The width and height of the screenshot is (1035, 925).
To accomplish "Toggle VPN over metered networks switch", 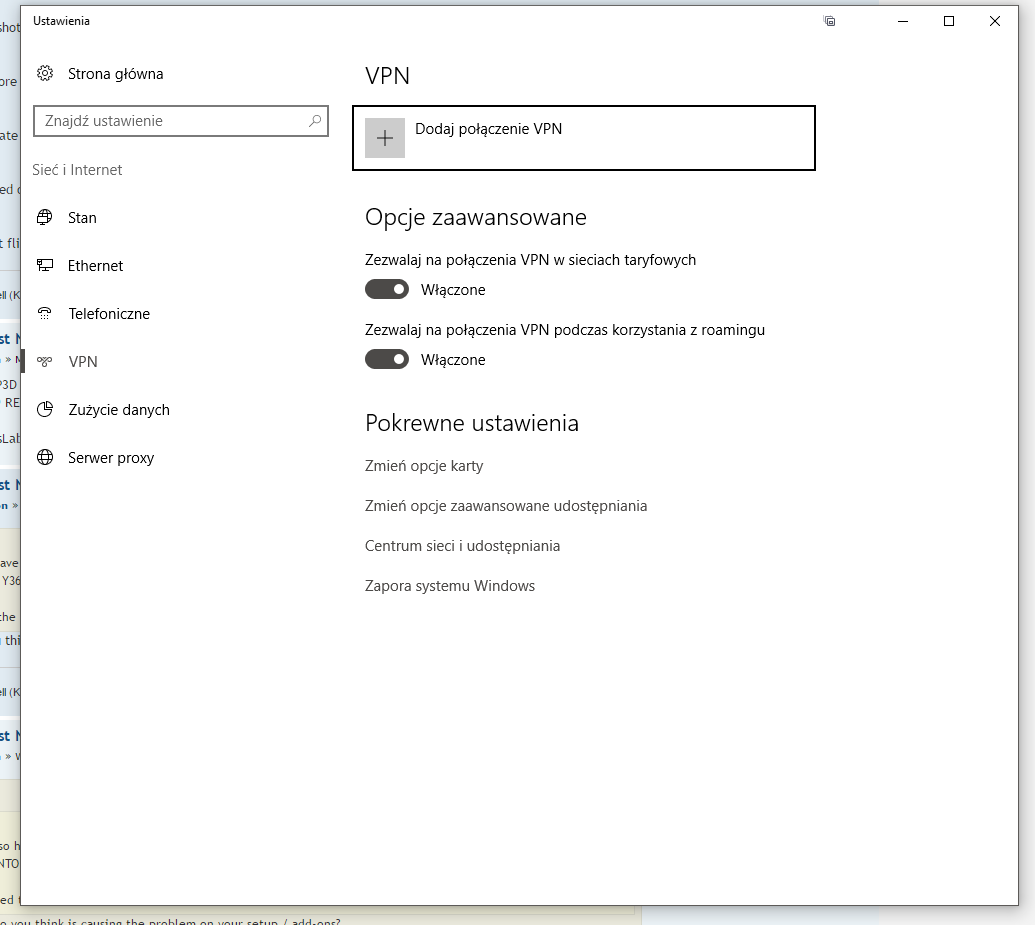I will 387,290.
